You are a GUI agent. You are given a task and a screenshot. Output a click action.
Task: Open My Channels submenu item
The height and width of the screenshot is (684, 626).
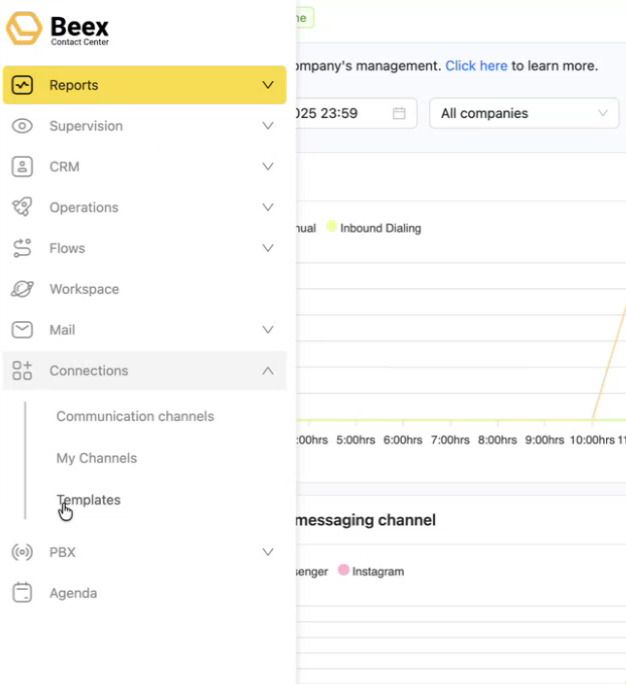[x=96, y=458]
